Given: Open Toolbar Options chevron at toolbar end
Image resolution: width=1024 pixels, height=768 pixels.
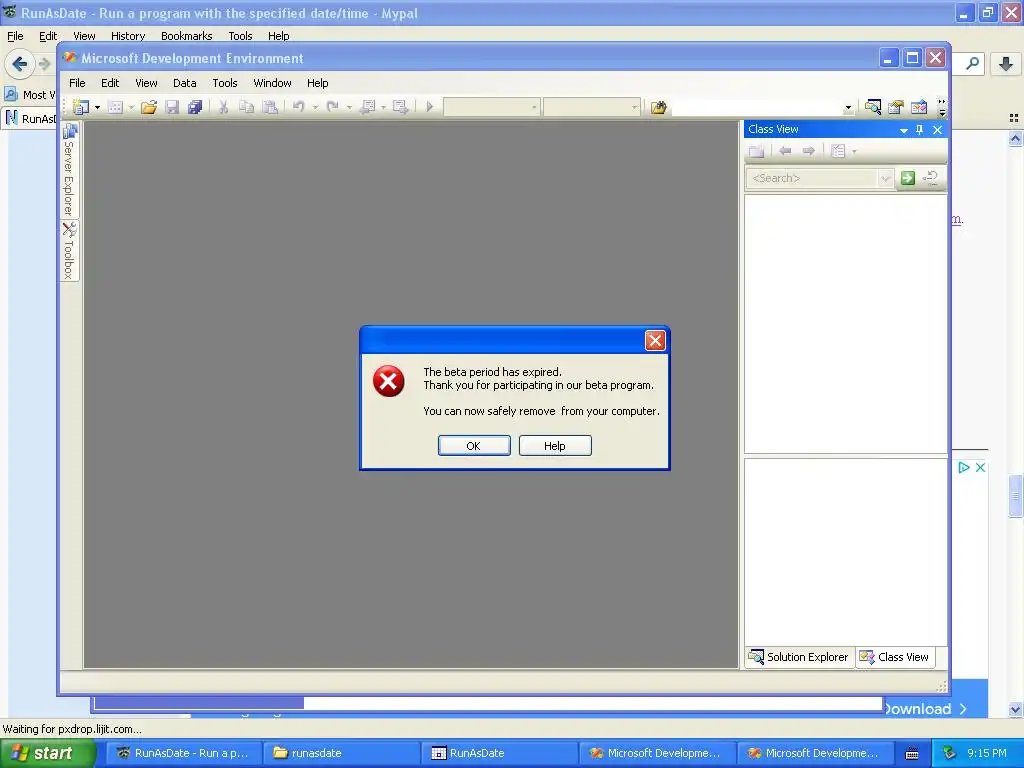Looking at the screenshot, I should [942, 107].
